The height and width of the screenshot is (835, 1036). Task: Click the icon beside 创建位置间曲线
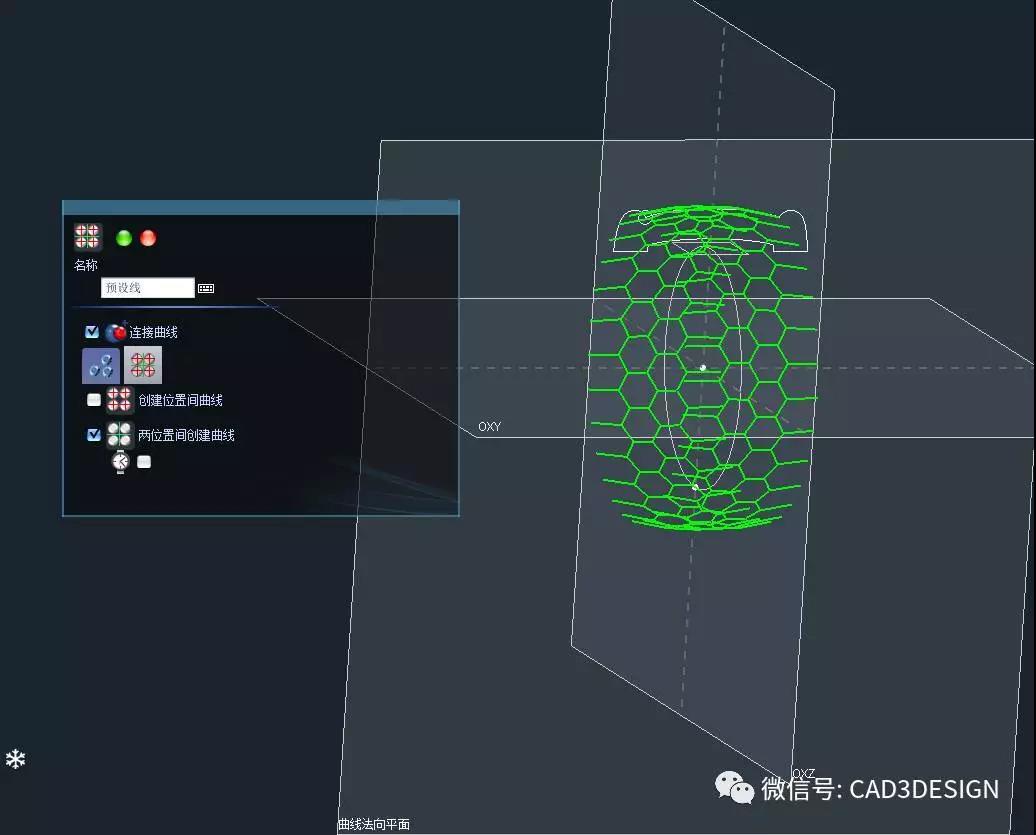[120, 400]
